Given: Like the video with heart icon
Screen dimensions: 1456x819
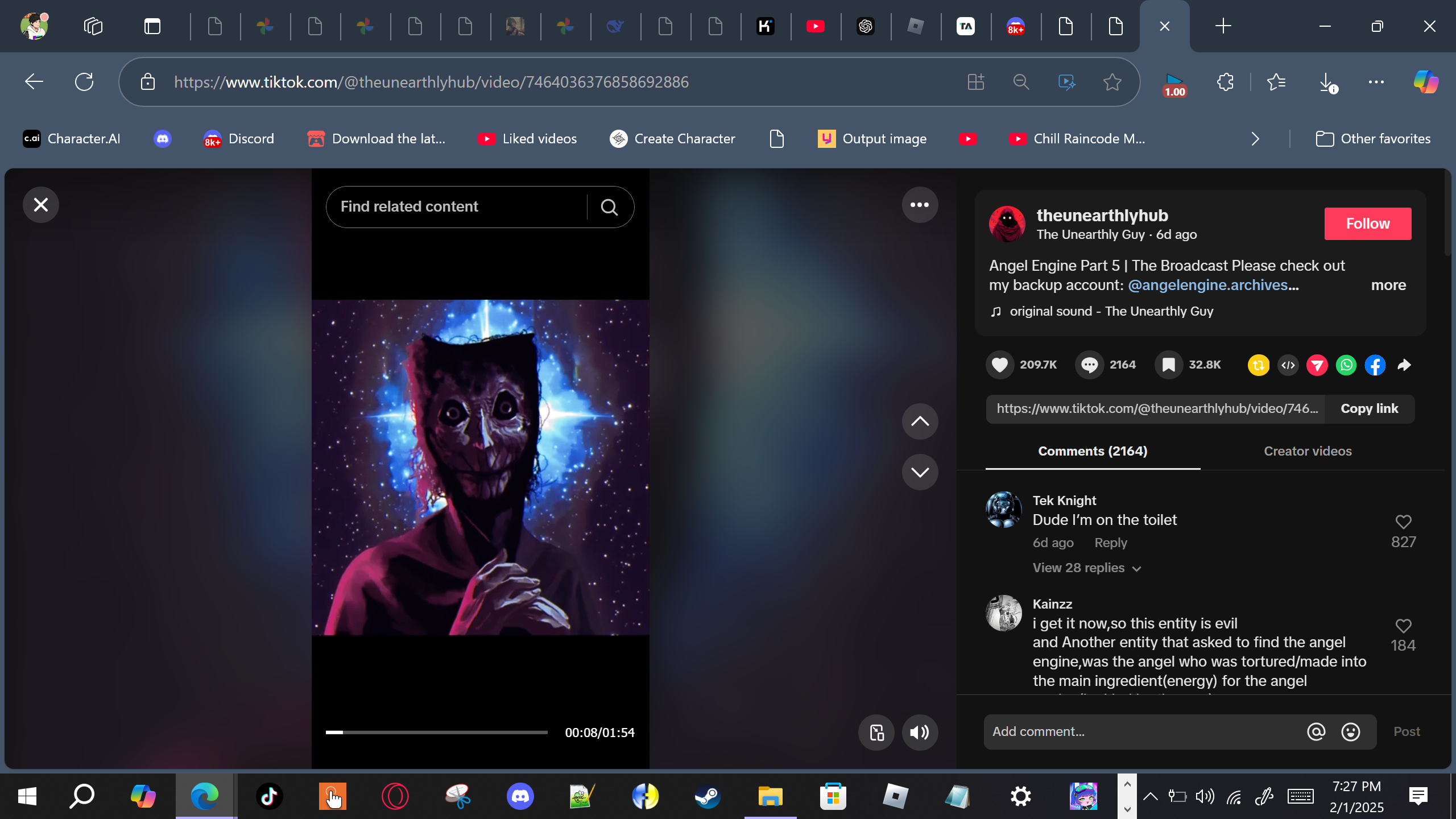Looking at the screenshot, I should click(x=1000, y=365).
